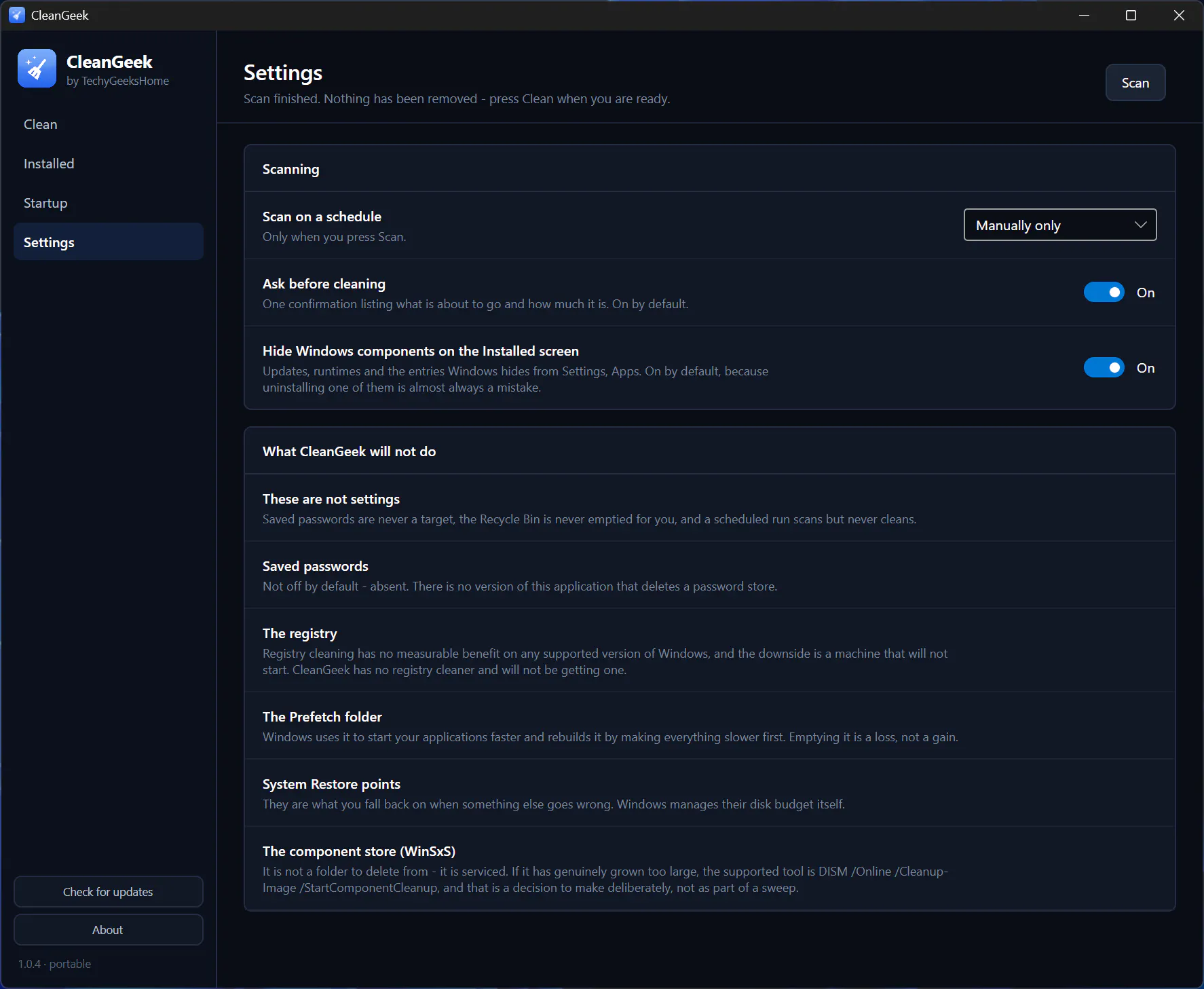Screen dimensions: 1204x989
Task: Click the version label 1.0.4 · portable
Action: tap(54, 964)
